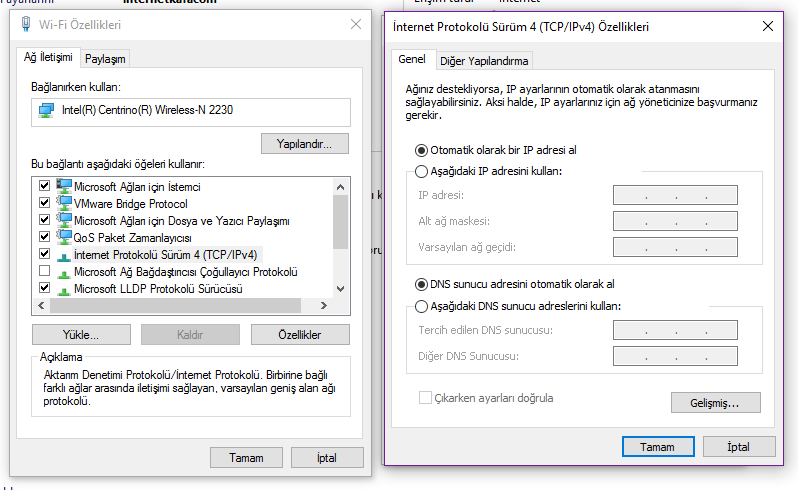
Task: Click the list's scroll up arrow
Action: click(340, 187)
